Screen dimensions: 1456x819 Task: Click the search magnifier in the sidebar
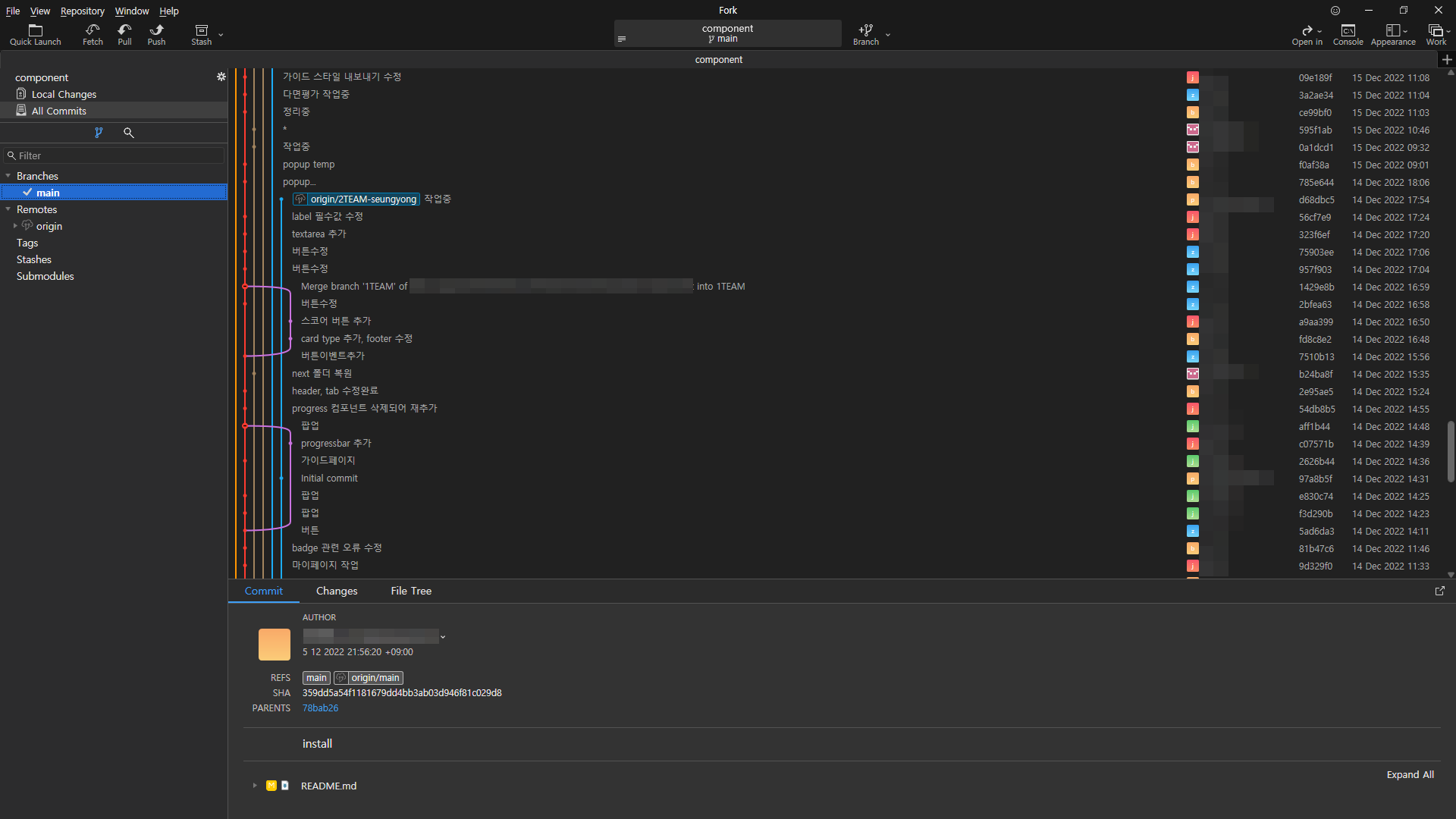[x=129, y=133]
